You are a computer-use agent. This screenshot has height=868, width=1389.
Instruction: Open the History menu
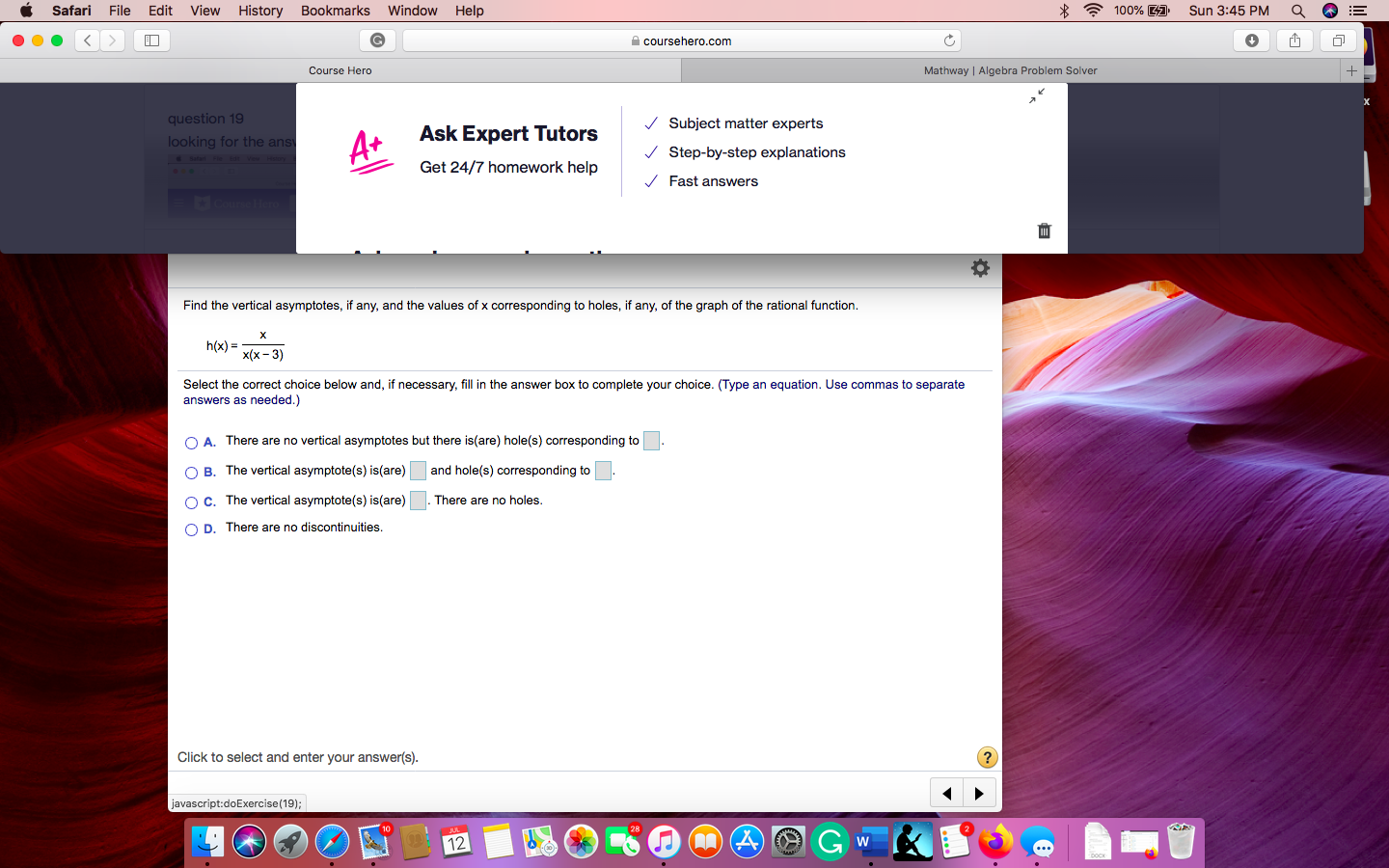click(260, 11)
